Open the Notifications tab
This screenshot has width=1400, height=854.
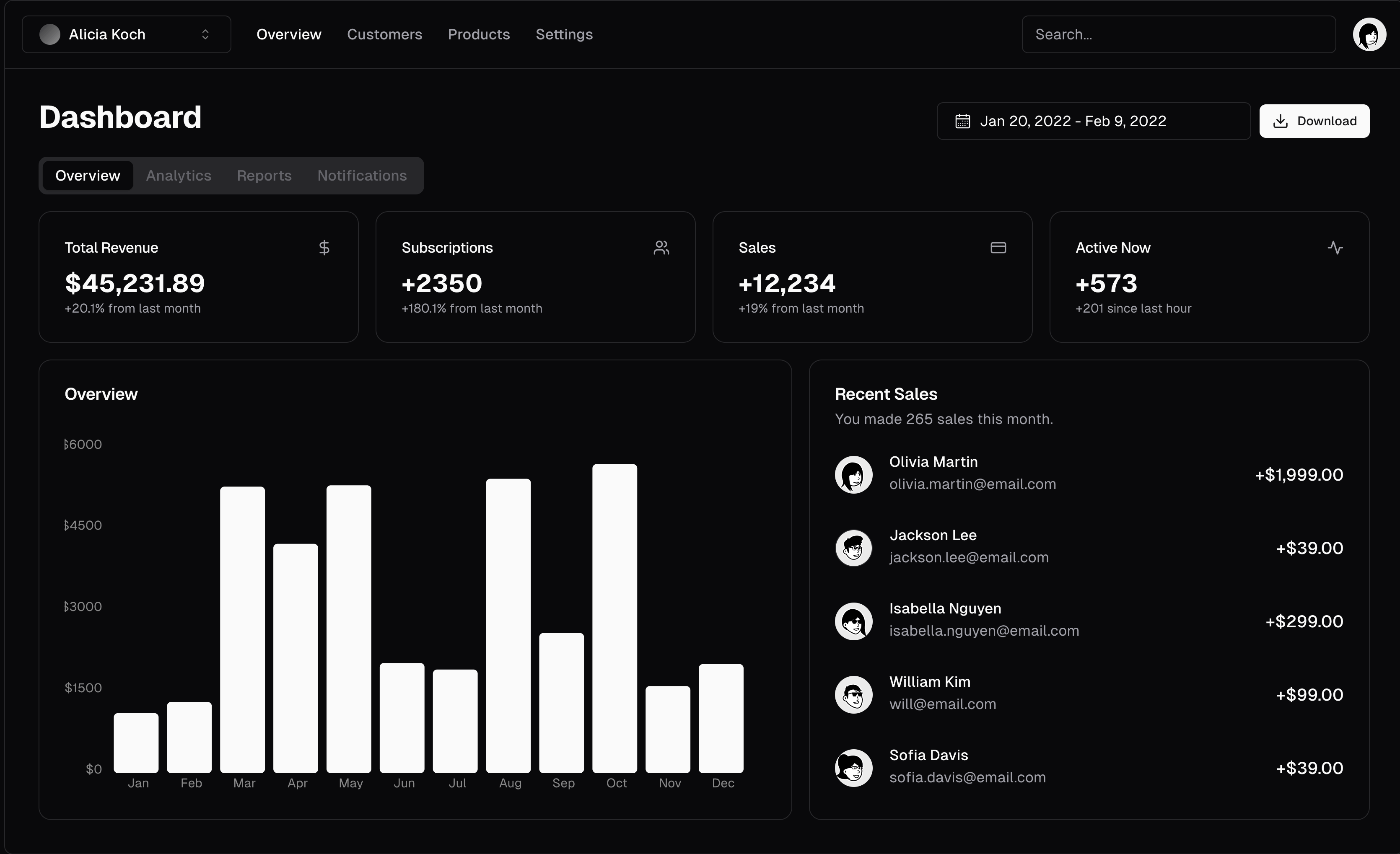point(362,175)
